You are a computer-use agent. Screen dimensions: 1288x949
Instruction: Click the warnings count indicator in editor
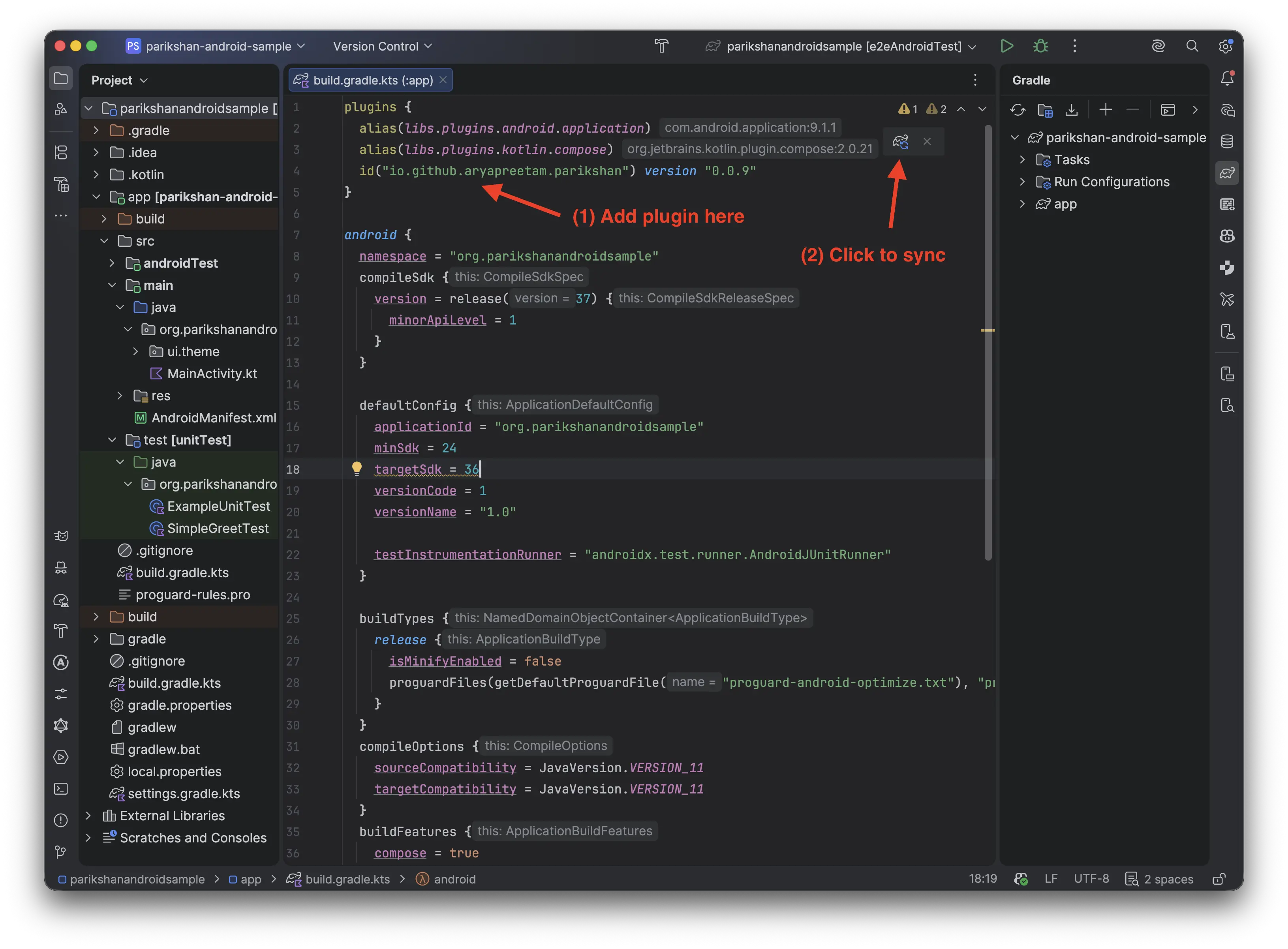click(922, 109)
